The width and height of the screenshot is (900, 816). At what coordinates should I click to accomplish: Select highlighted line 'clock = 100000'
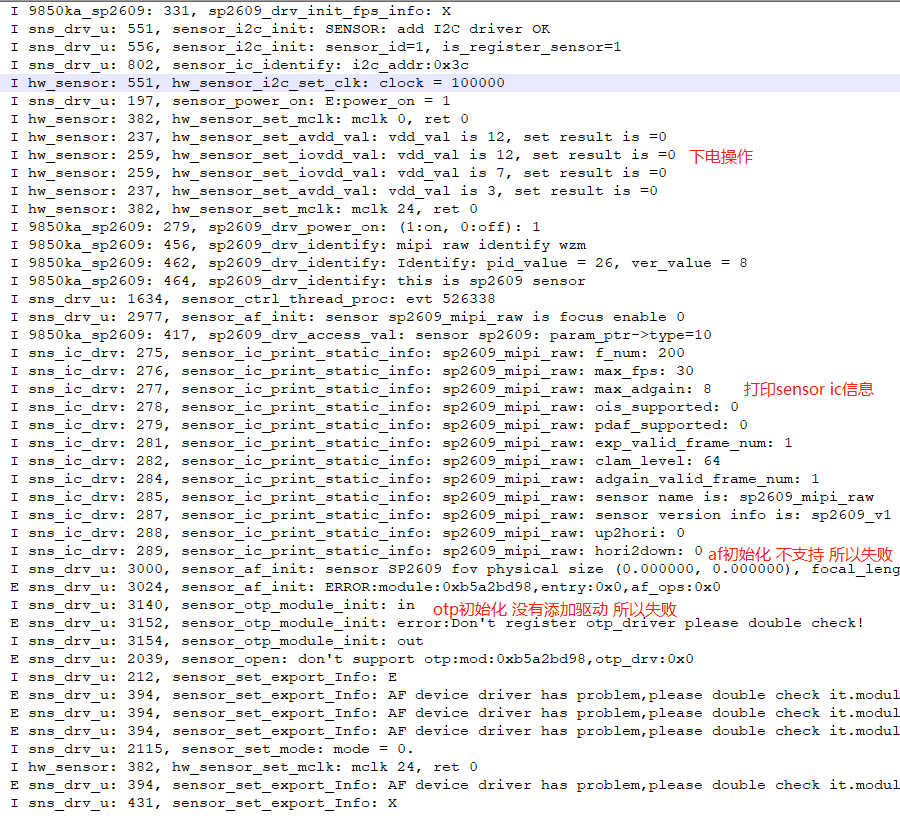[x=450, y=83]
